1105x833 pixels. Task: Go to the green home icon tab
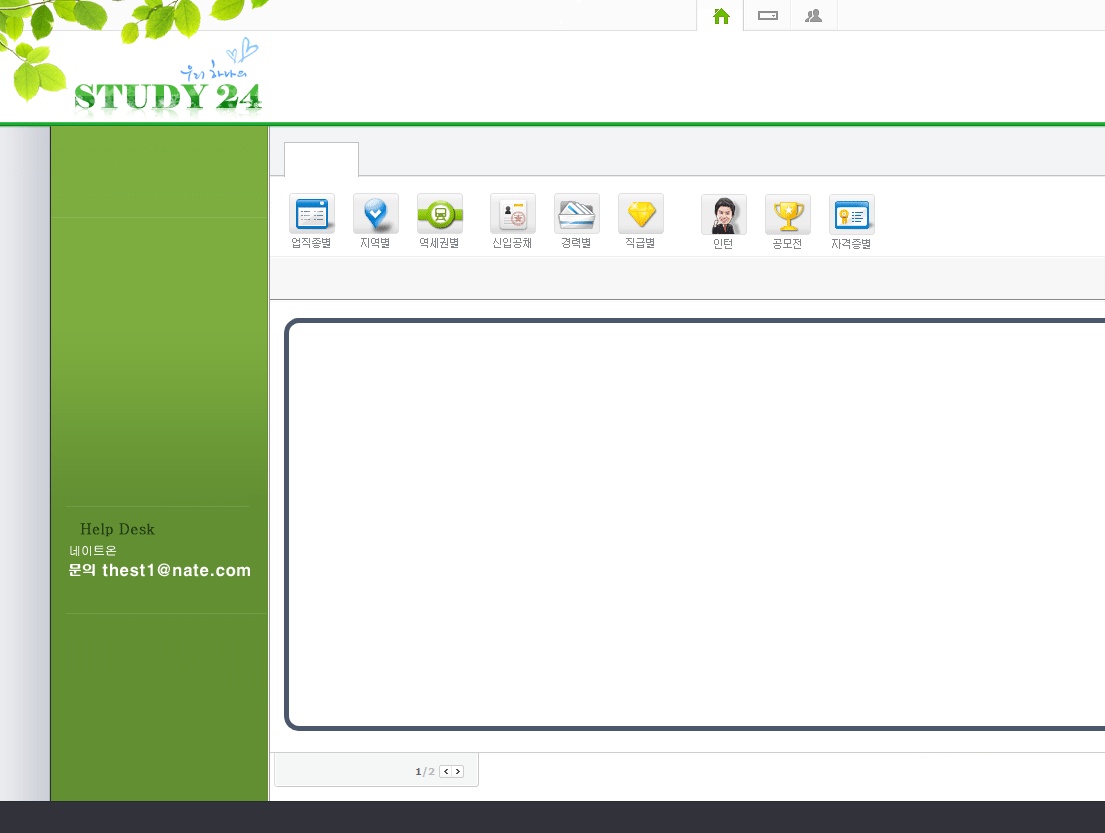tap(720, 16)
